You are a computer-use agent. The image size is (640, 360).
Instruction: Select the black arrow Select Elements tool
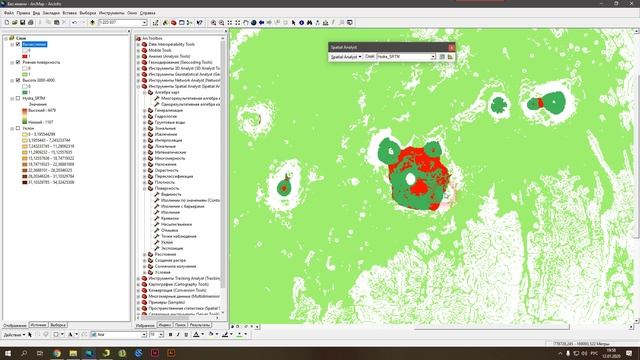(293, 22)
